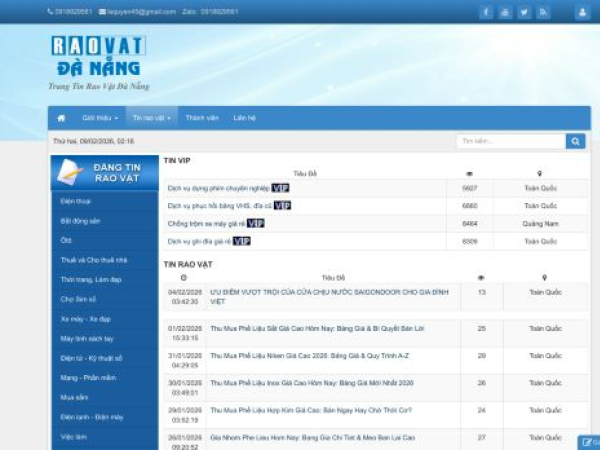600x450 pixels.
Task: Go to the home icon in navbar
Action: (61, 117)
